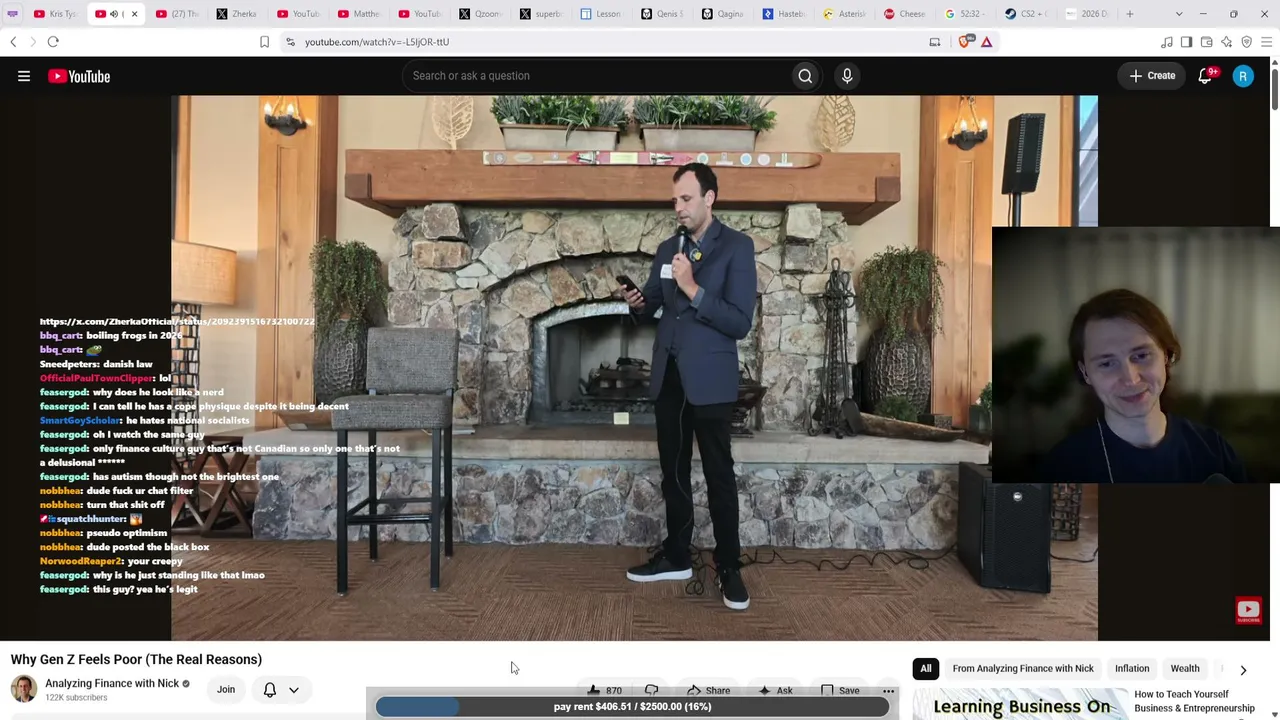Open more actions (three dots) for video
Image resolution: width=1280 pixels, height=720 pixels.
point(888,690)
